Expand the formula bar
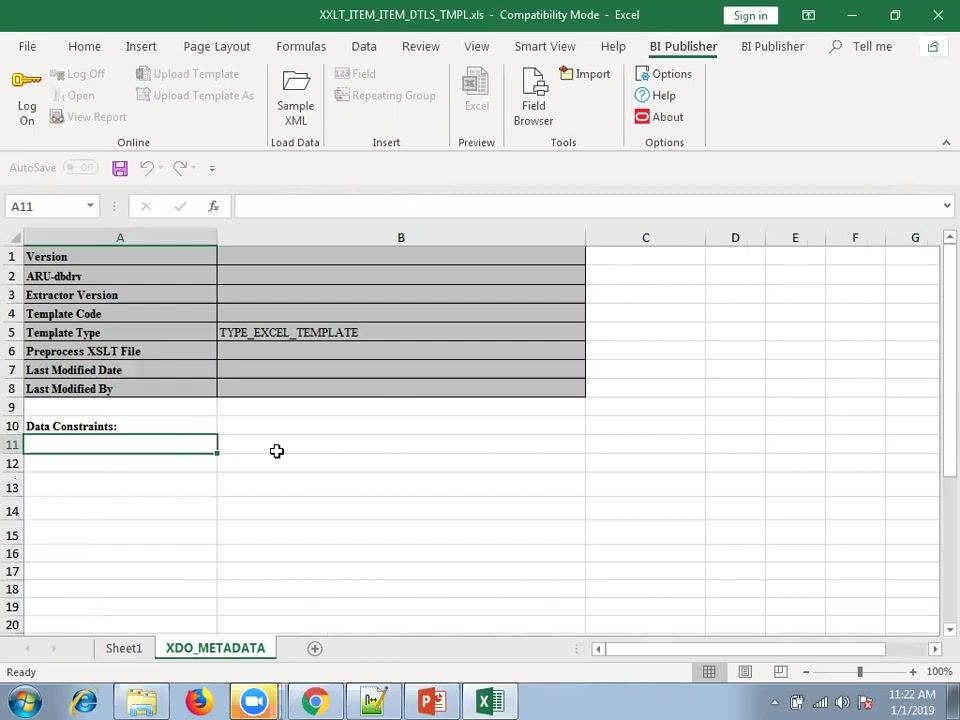The height and width of the screenshot is (720, 960). click(x=947, y=206)
